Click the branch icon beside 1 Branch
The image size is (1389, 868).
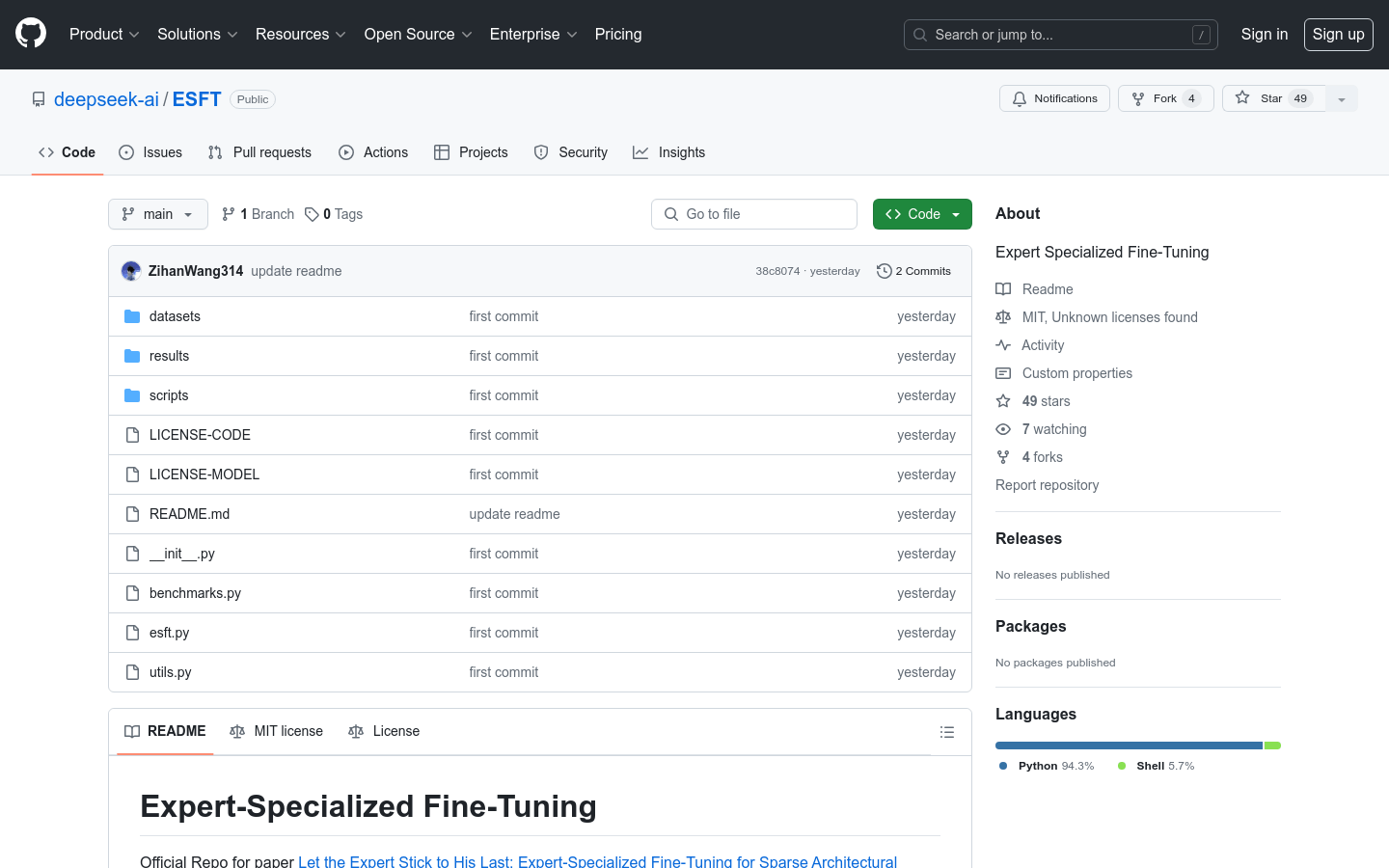(229, 214)
